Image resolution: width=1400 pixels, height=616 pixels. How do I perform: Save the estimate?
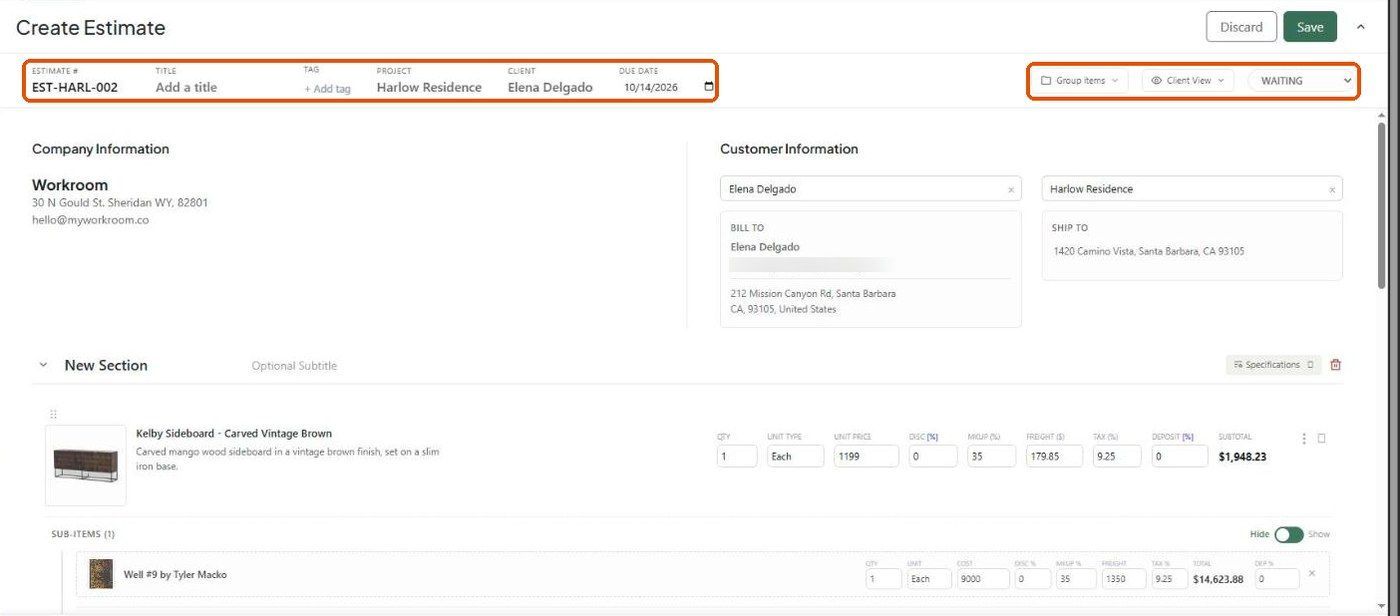[x=1310, y=27]
